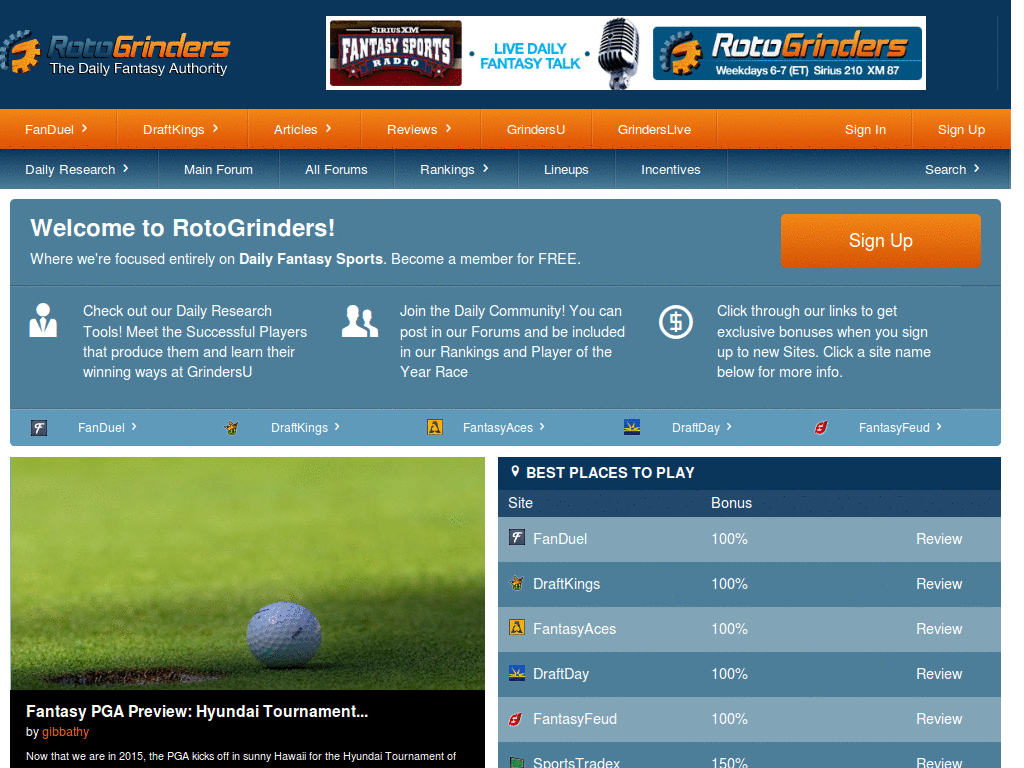Click the map pin icon beside Best Places to Play
The height and width of the screenshot is (768, 1024).
515,472
